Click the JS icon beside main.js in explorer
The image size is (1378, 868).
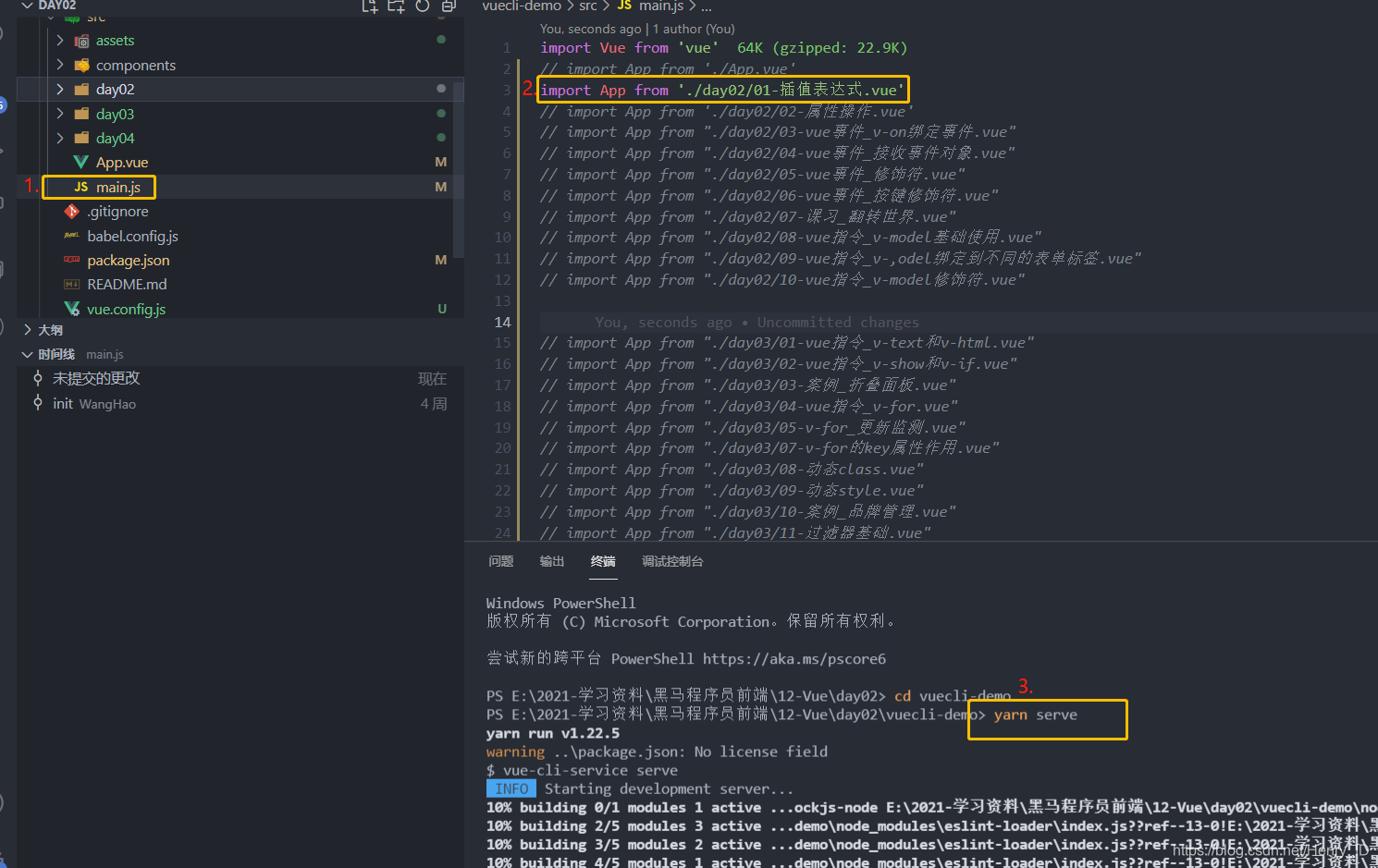[x=81, y=187]
